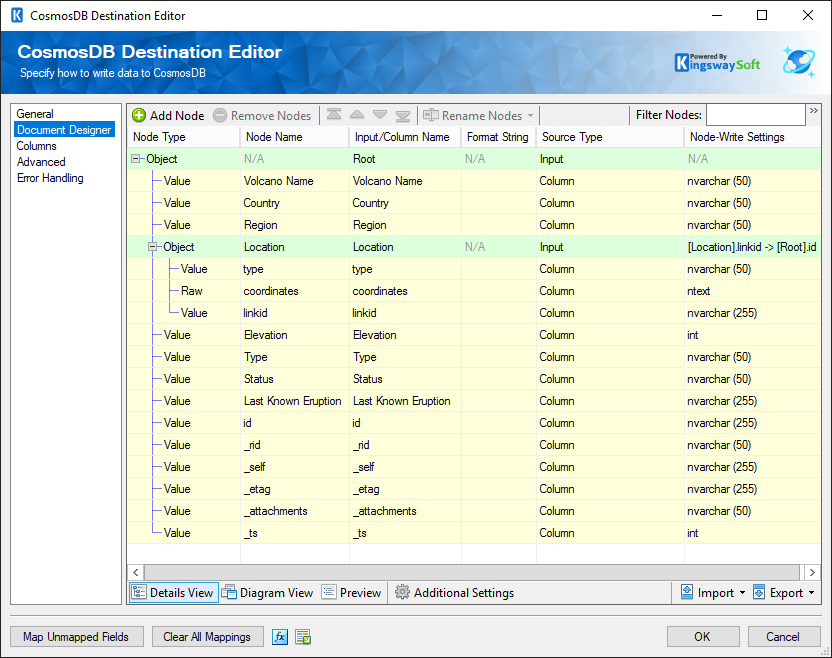832x658 pixels.
Task: Switch to Diagram View
Action: click(x=267, y=592)
